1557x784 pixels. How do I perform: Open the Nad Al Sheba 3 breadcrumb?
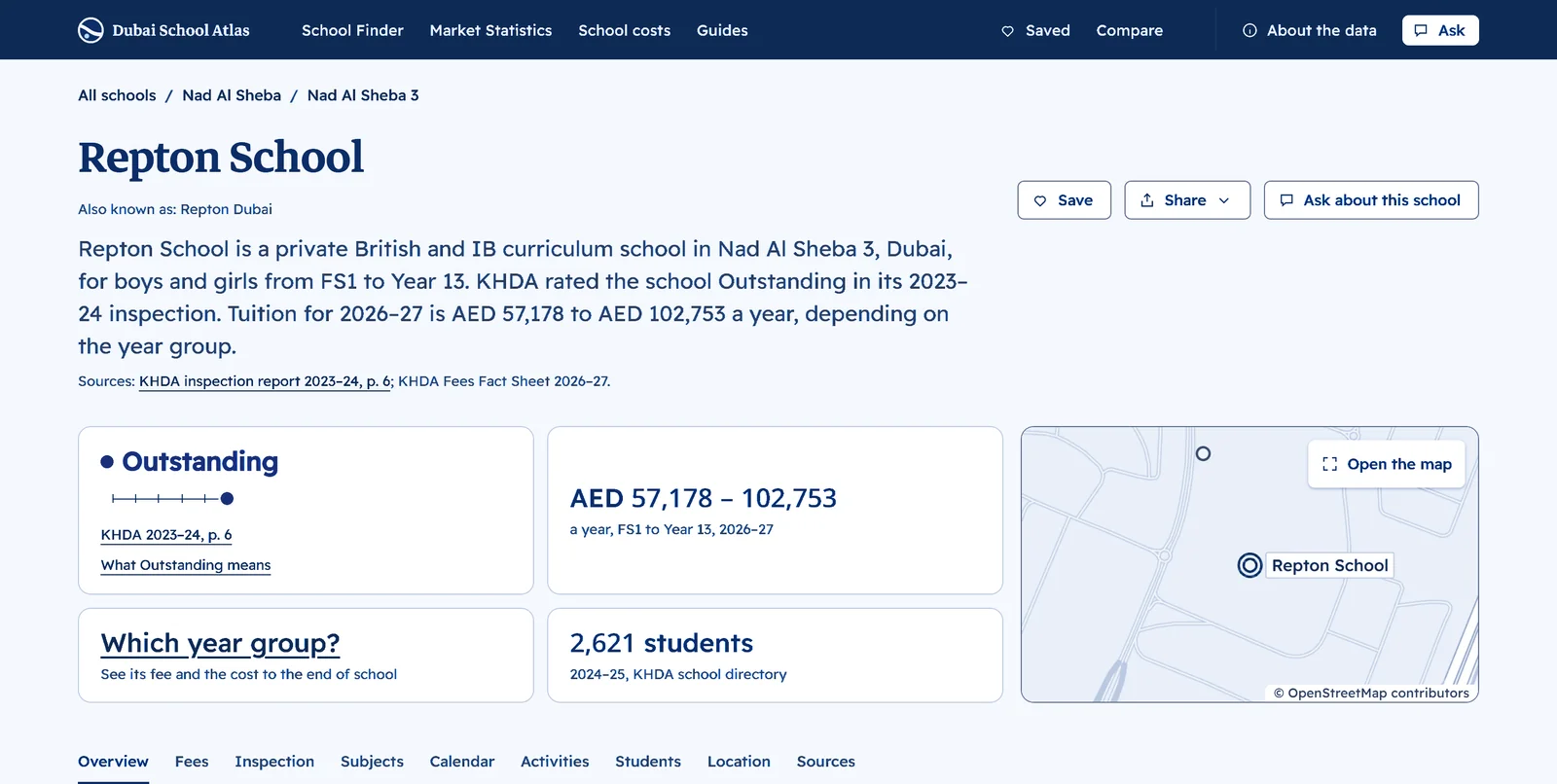click(363, 95)
